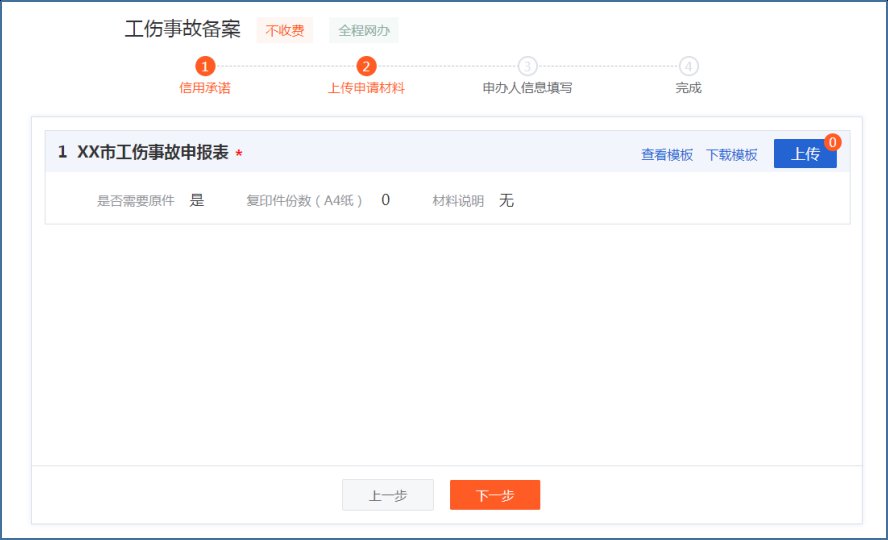888x540 pixels.
Task: Click the red required asterisk
Action: pos(239,154)
